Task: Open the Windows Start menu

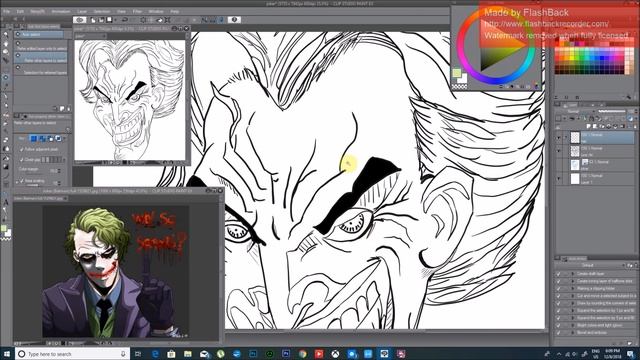Action: pyautogui.click(x=7, y=354)
